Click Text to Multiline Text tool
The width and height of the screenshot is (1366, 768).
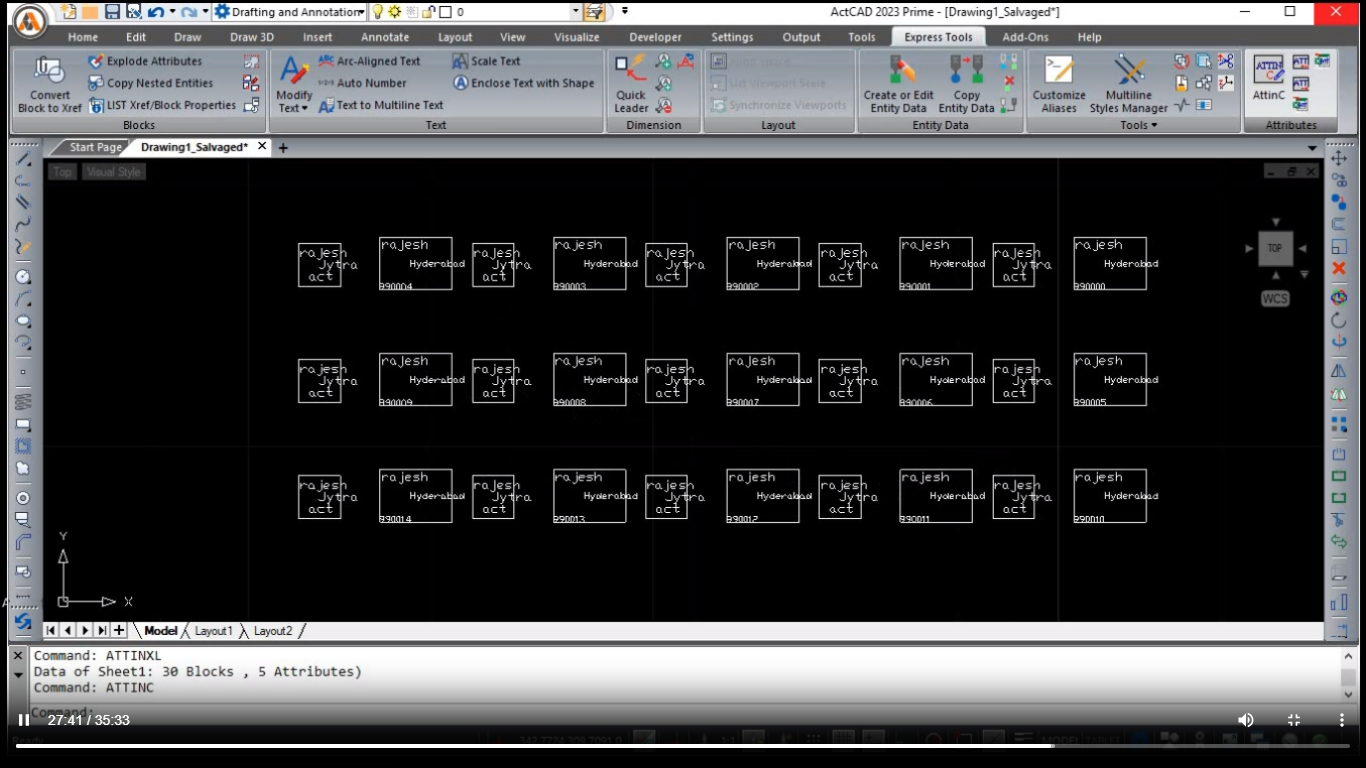[380, 105]
